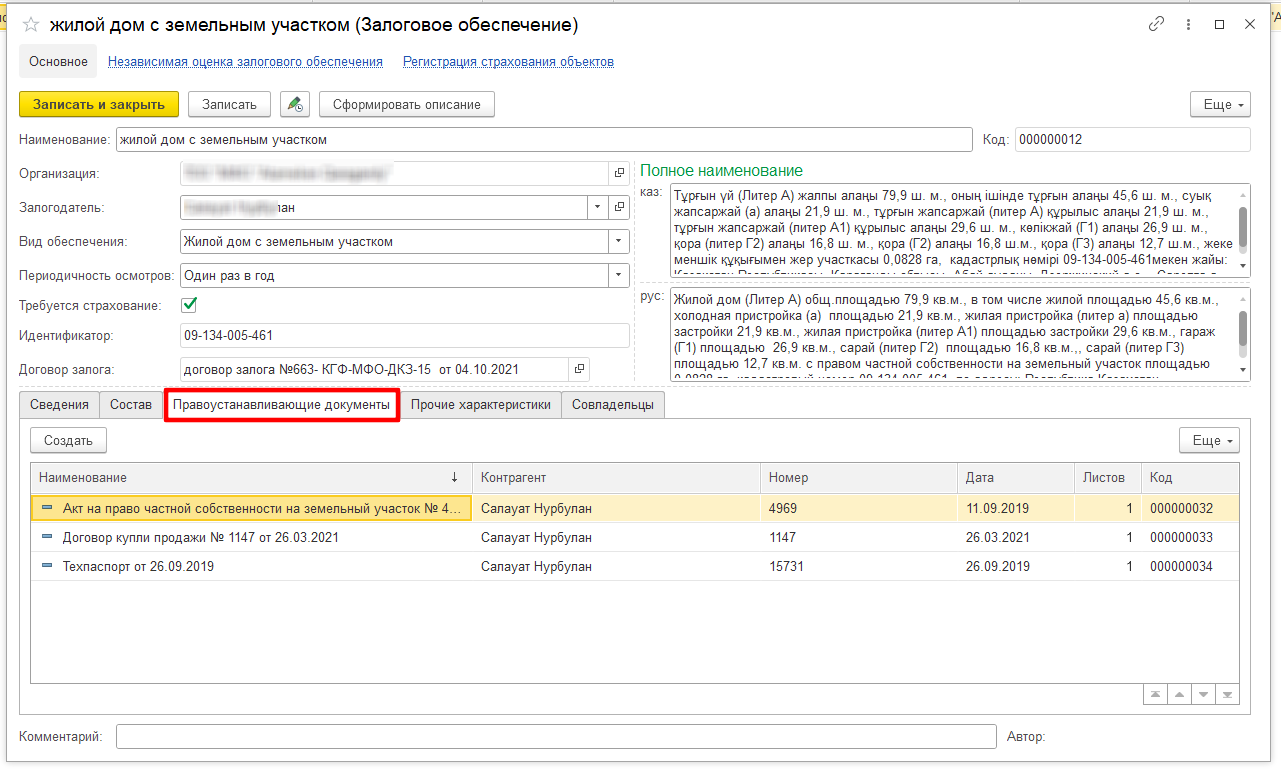Image resolution: width=1281 pixels, height=769 pixels.
Task: Move the selected row to the top of the list
Action: pyautogui.click(x=1156, y=694)
